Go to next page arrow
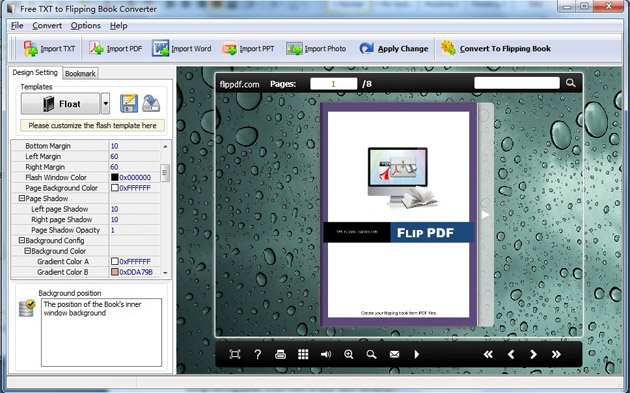The width and height of the screenshot is (630, 393). pyautogui.click(x=533, y=354)
